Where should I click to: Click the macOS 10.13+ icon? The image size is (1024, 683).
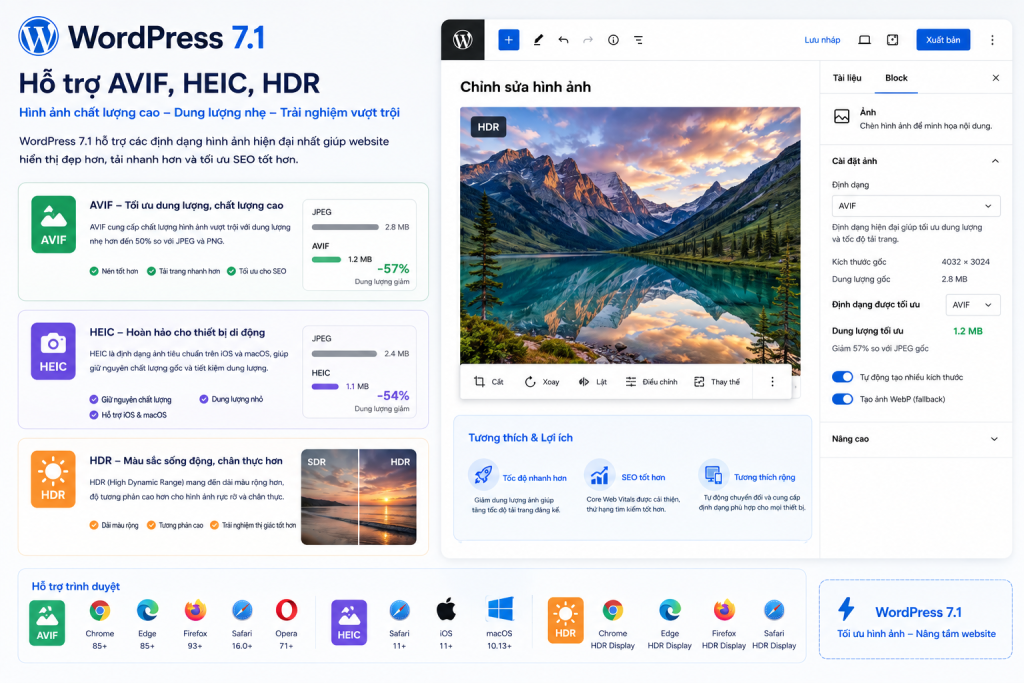[500, 609]
